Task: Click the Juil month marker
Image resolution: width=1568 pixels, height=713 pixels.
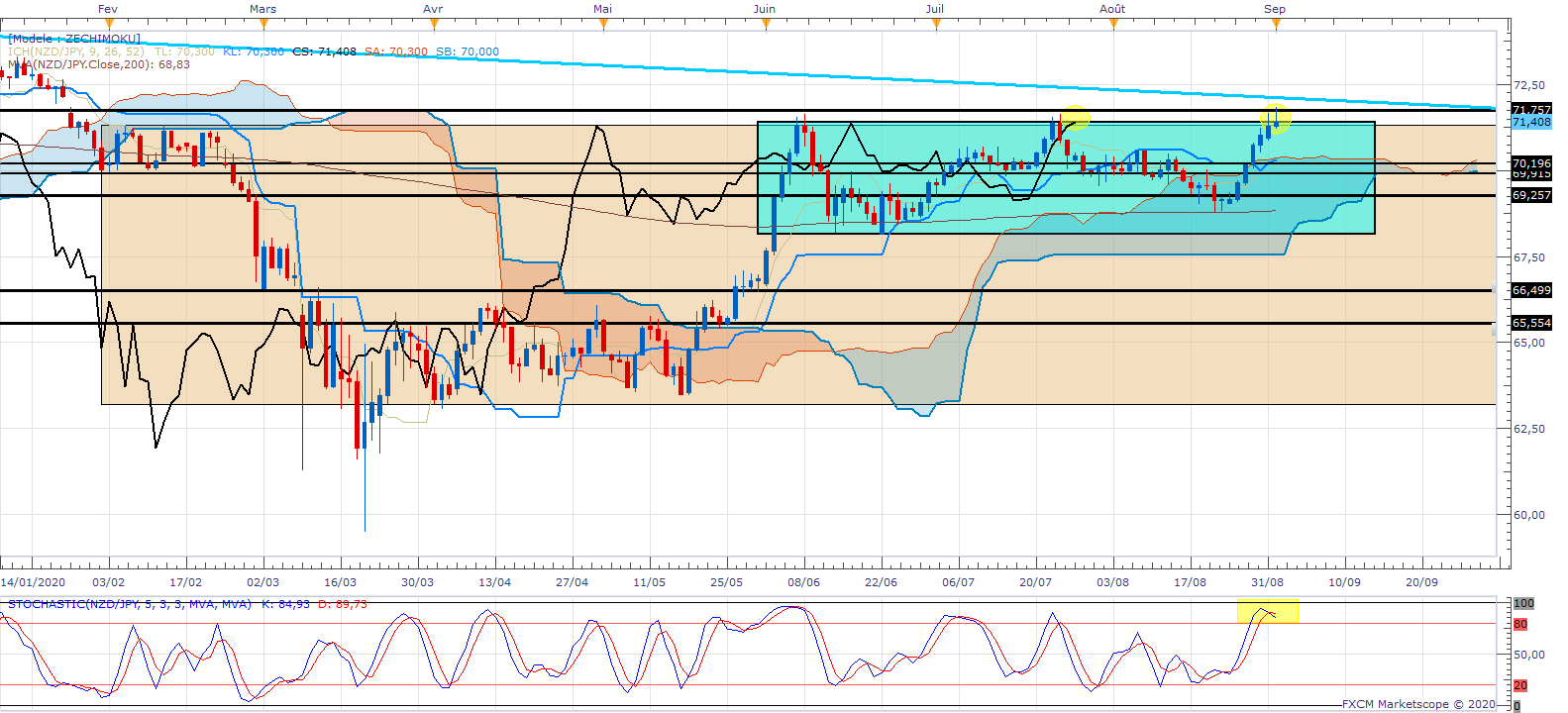Action: click(x=934, y=9)
